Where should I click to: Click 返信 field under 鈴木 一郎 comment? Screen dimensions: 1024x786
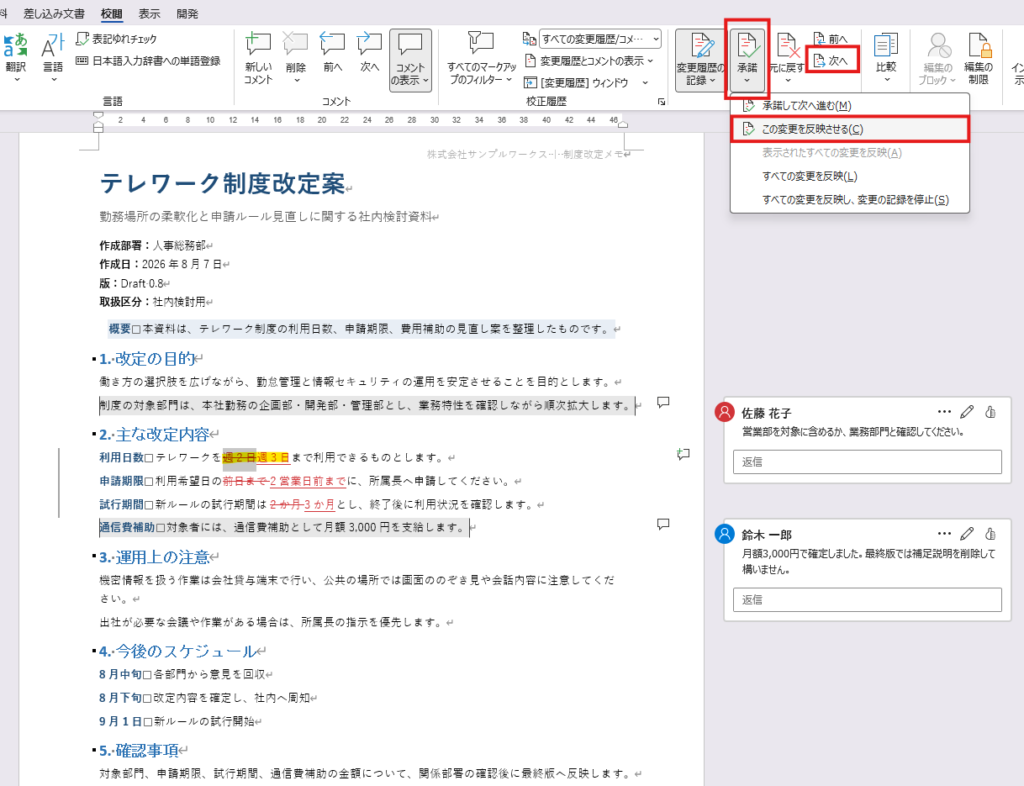click(x=867, y=599)
